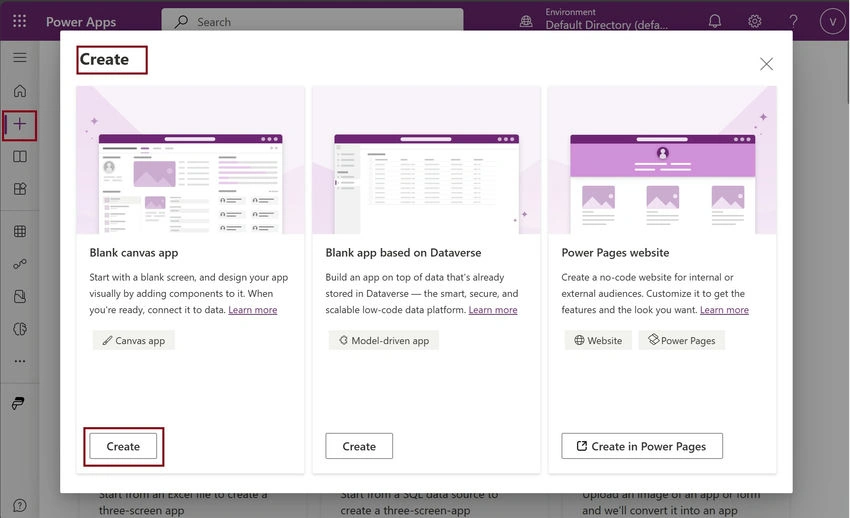Open the brain-shaped AI hub sidebar icon

click(20, 329)
